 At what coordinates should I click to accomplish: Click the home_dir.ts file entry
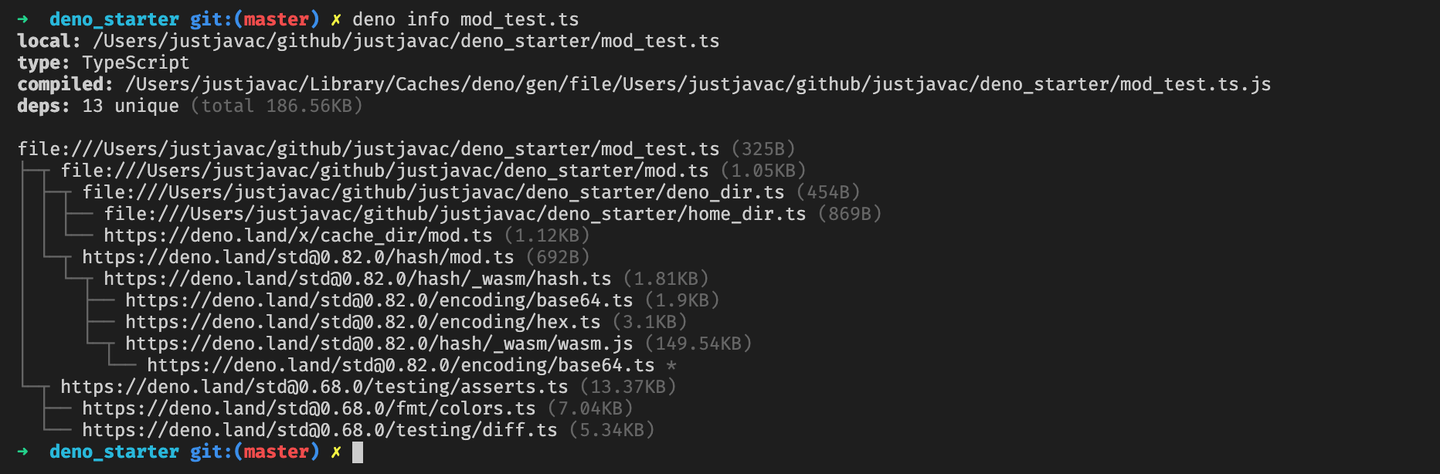coord(455,214)
